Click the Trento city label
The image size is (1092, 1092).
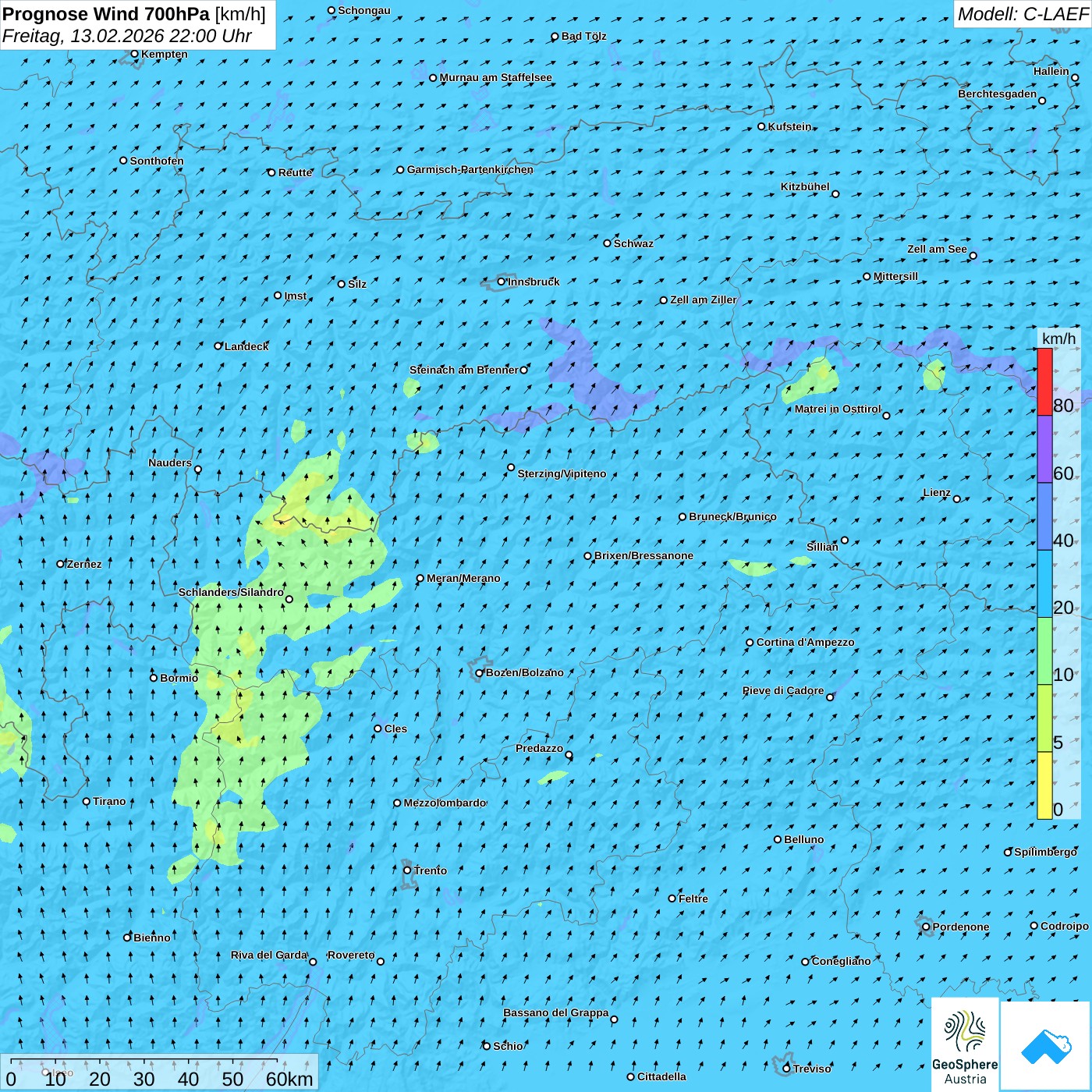[x=431, y=870]
